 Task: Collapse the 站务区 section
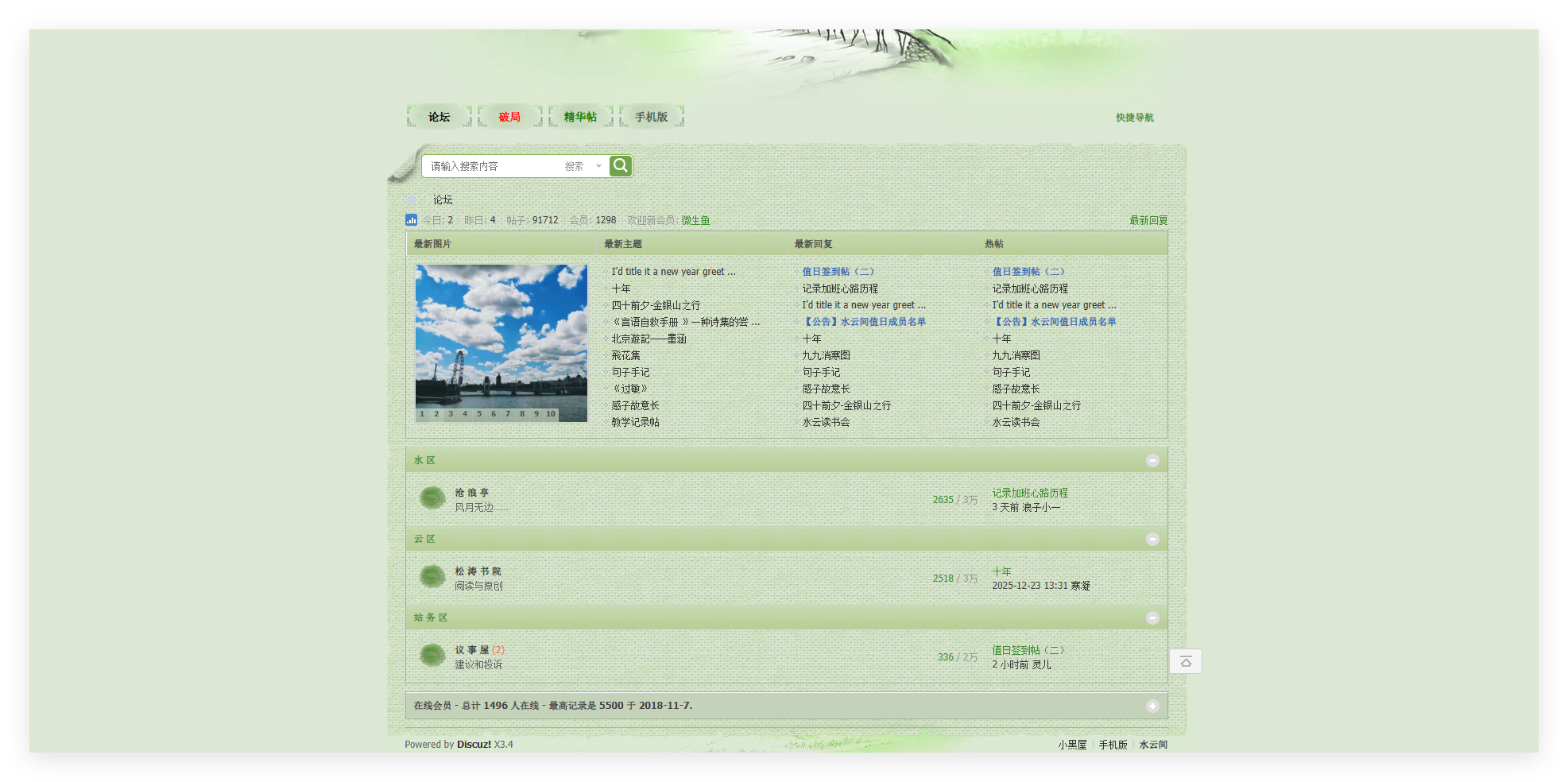pyautogui.click(x=1153, y=617)
